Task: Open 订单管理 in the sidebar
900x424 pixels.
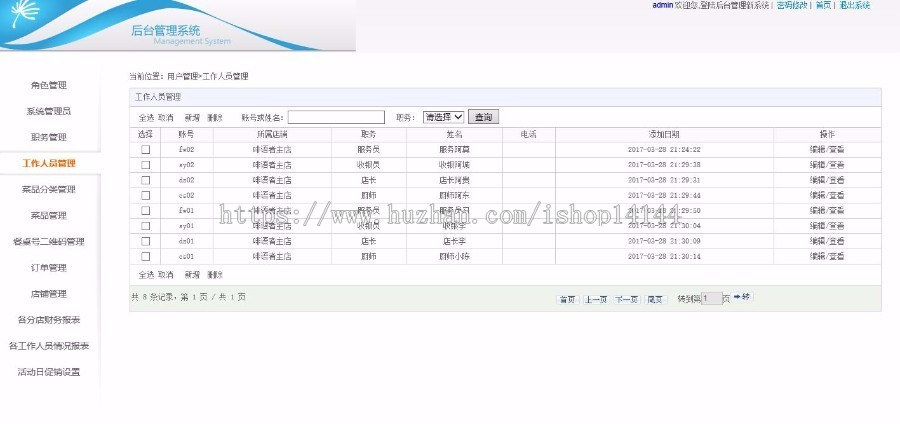Action: click(49, 268)
